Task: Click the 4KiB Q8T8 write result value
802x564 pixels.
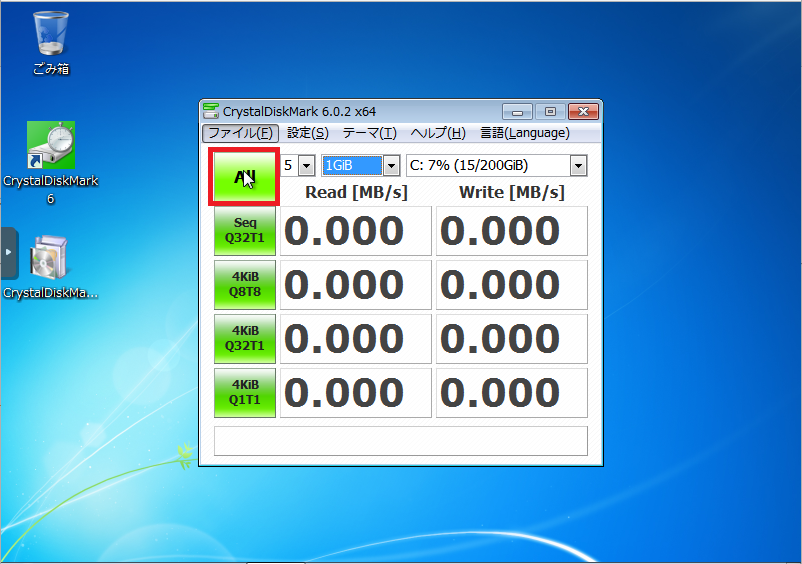Action: [511, 285]
